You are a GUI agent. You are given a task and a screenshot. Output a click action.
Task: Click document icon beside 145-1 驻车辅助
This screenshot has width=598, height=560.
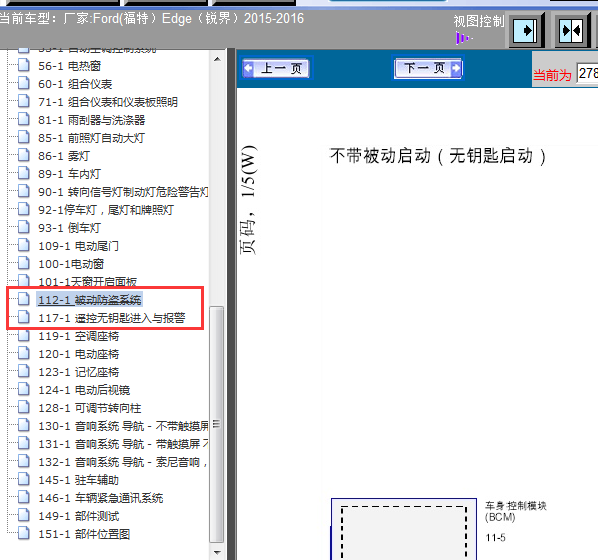tap(24, 479)
